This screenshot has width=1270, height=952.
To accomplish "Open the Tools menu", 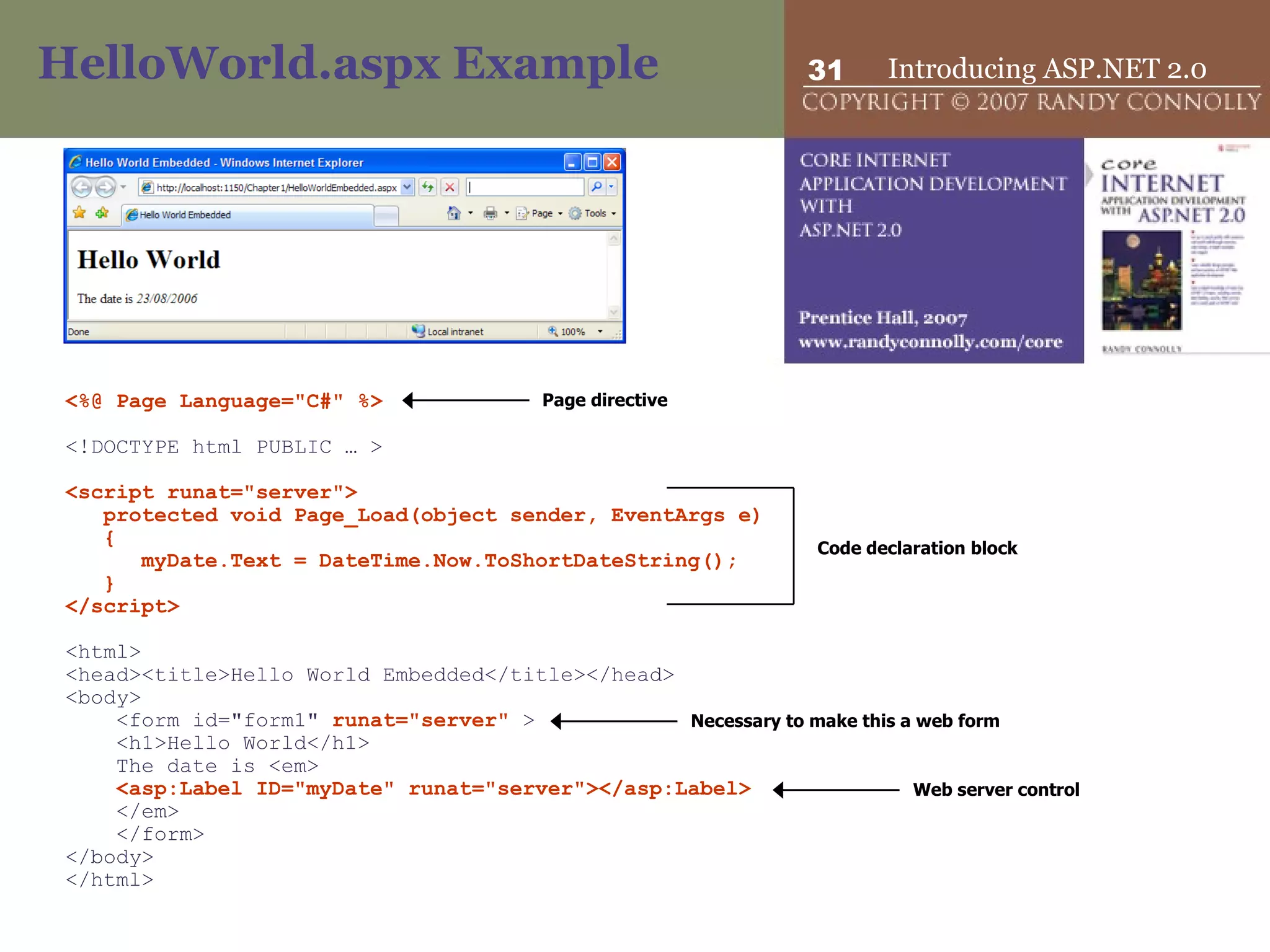I will [x=593, y=213].
